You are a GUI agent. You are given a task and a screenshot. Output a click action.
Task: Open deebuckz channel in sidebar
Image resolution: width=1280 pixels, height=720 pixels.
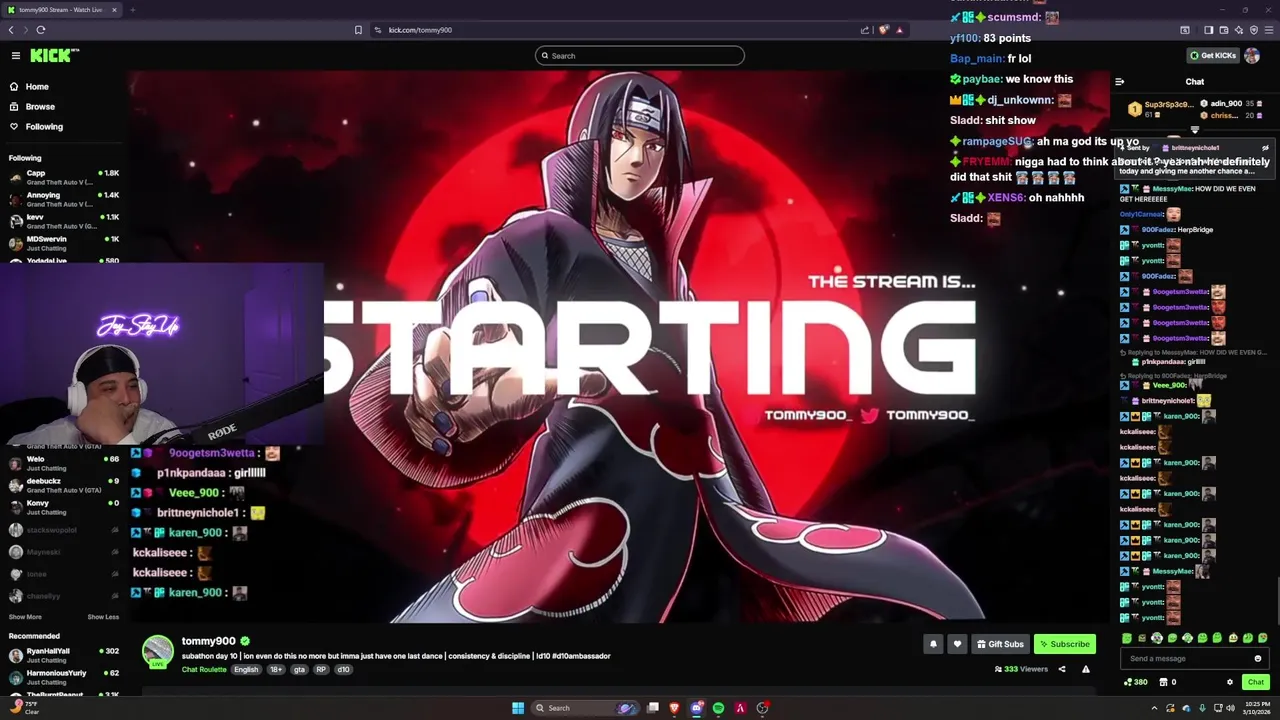[x=64, y=485]
